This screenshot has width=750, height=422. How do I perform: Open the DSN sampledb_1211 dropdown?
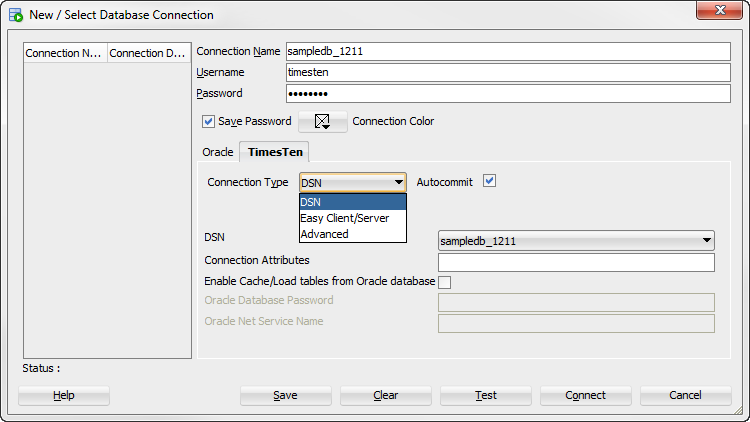[576, 241]
